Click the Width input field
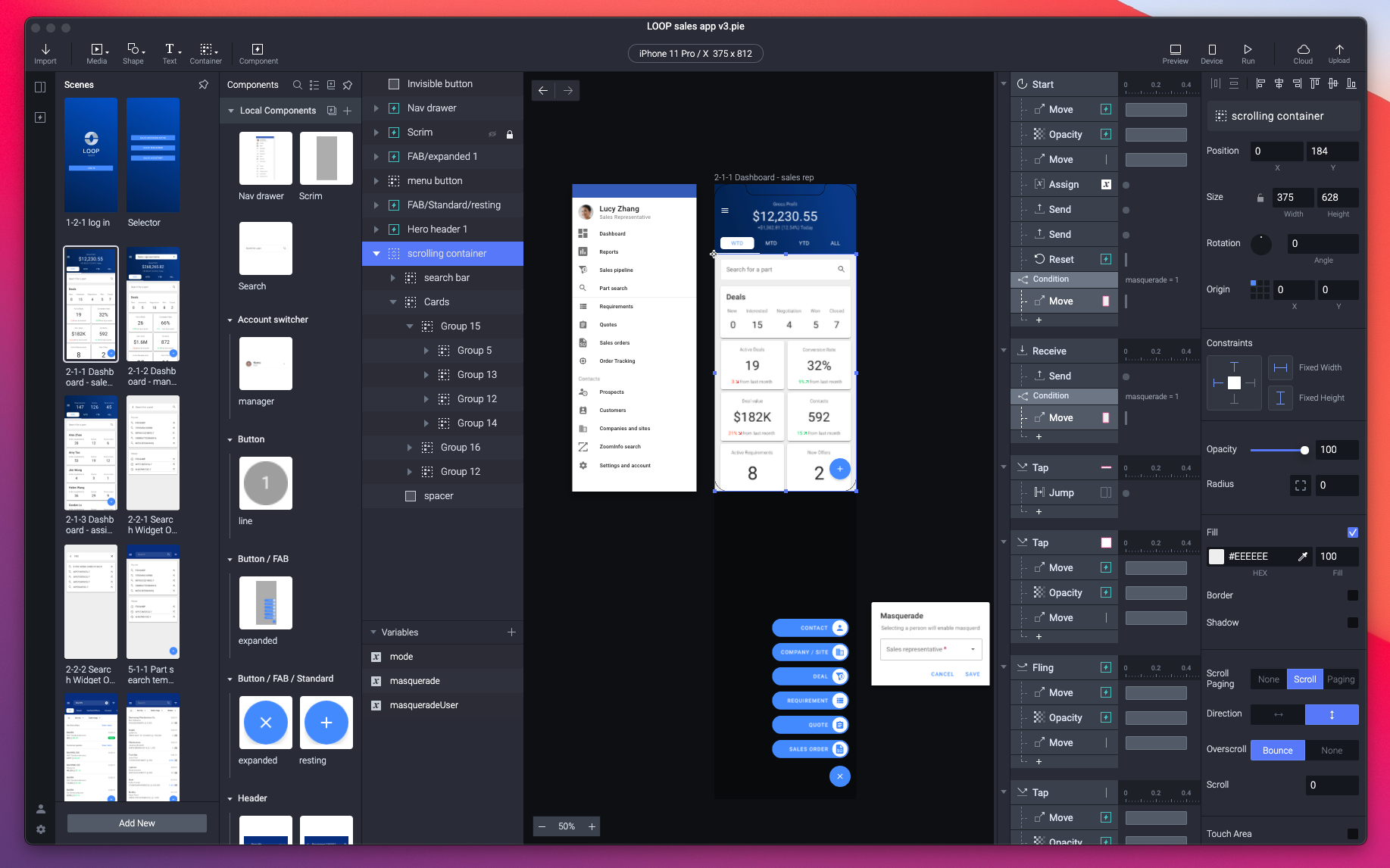The image size is (1390, 868). coord(1293,197)
